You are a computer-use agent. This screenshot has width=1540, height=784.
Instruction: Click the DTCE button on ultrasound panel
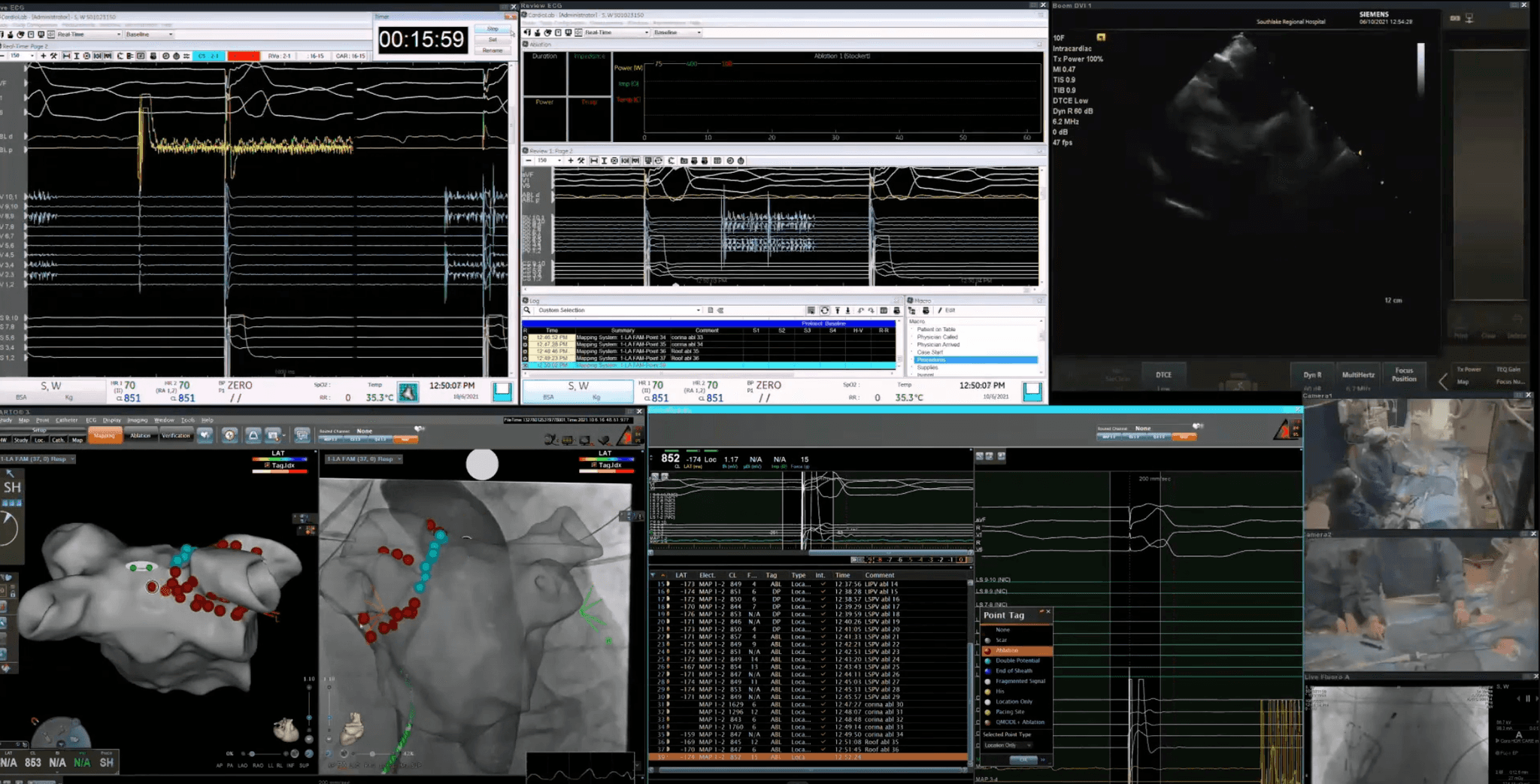pyautogui.click(x=1163, y=374)
